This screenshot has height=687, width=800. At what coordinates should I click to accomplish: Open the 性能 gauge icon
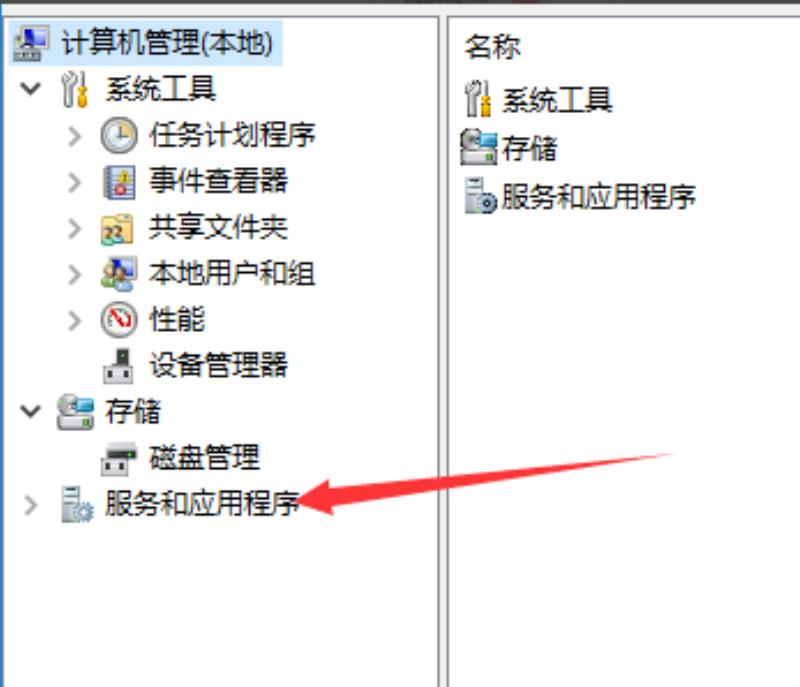click(x=119, y=320)
